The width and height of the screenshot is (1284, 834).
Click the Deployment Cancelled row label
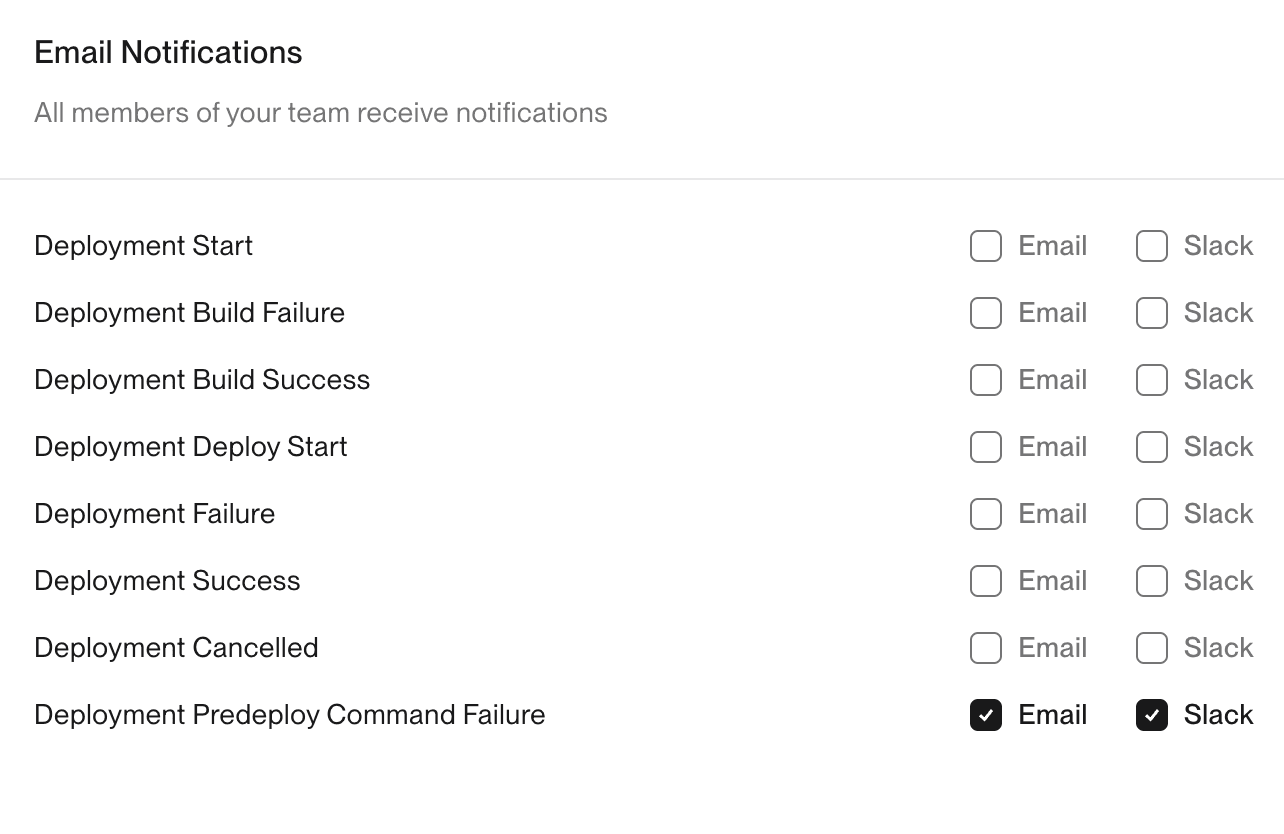coord(176,648)
